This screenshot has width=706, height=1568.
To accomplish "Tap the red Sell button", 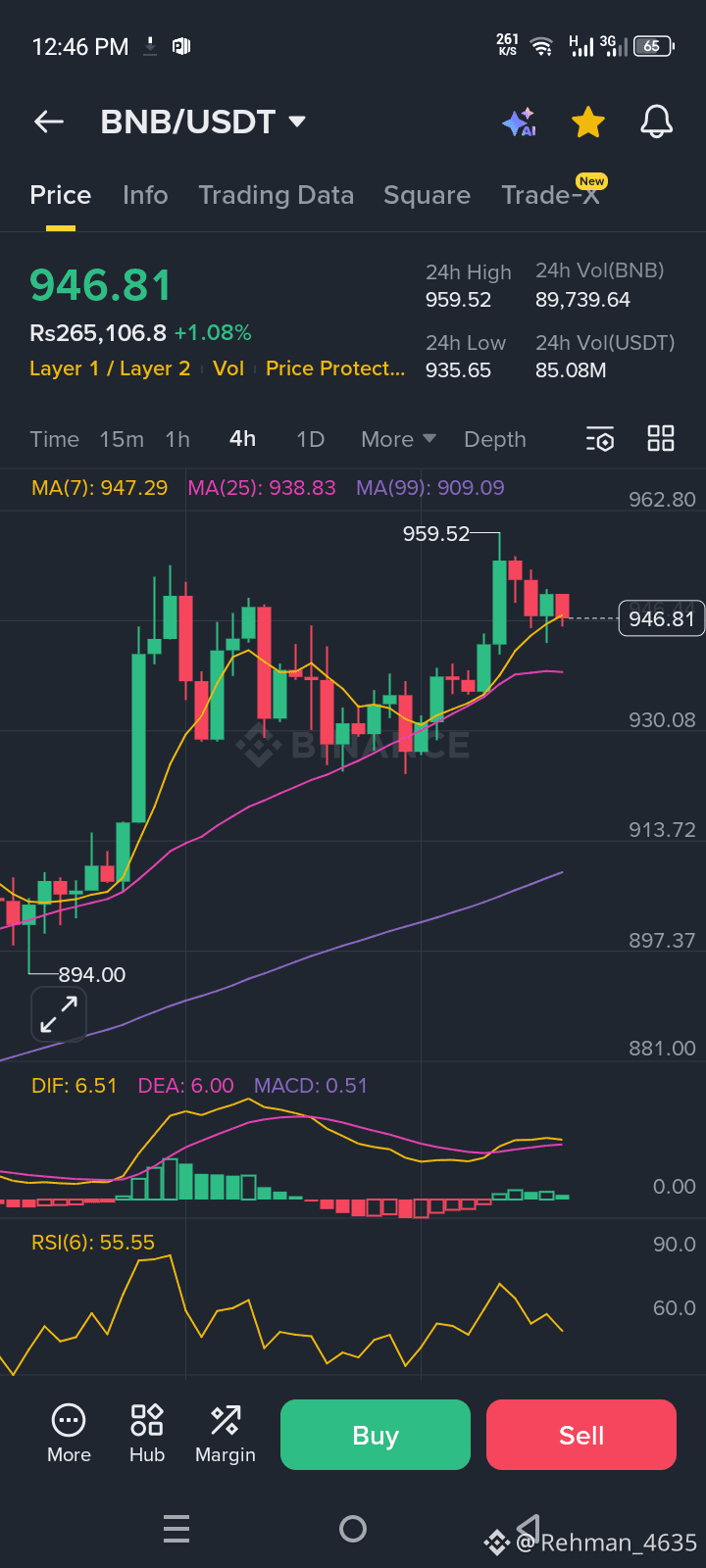I will 581,1435.
